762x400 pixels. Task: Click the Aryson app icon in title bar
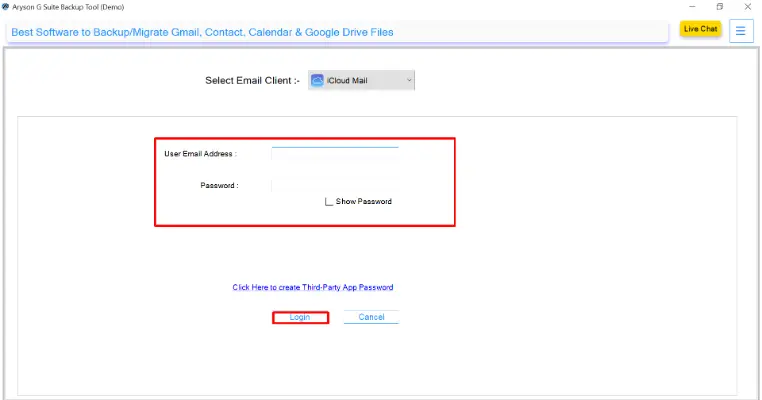tap(5, 7)
